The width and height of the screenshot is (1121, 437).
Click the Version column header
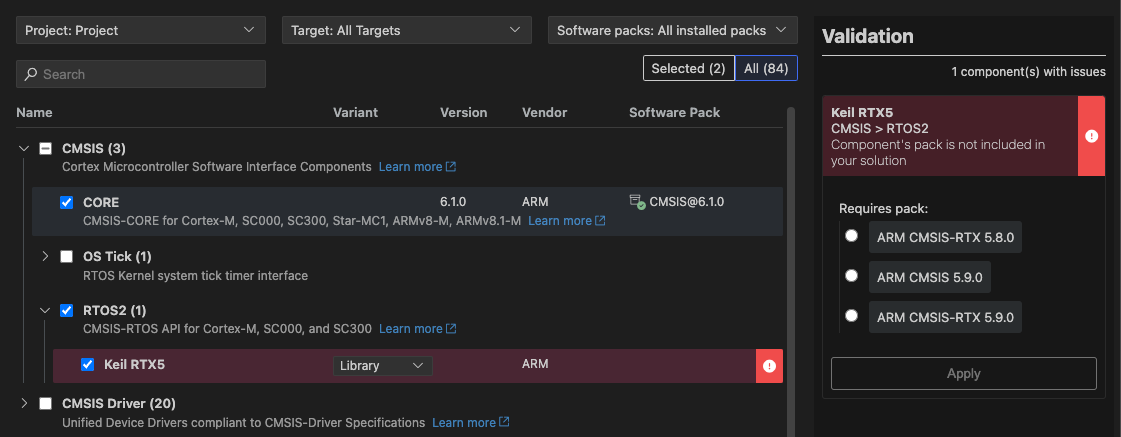463,113
